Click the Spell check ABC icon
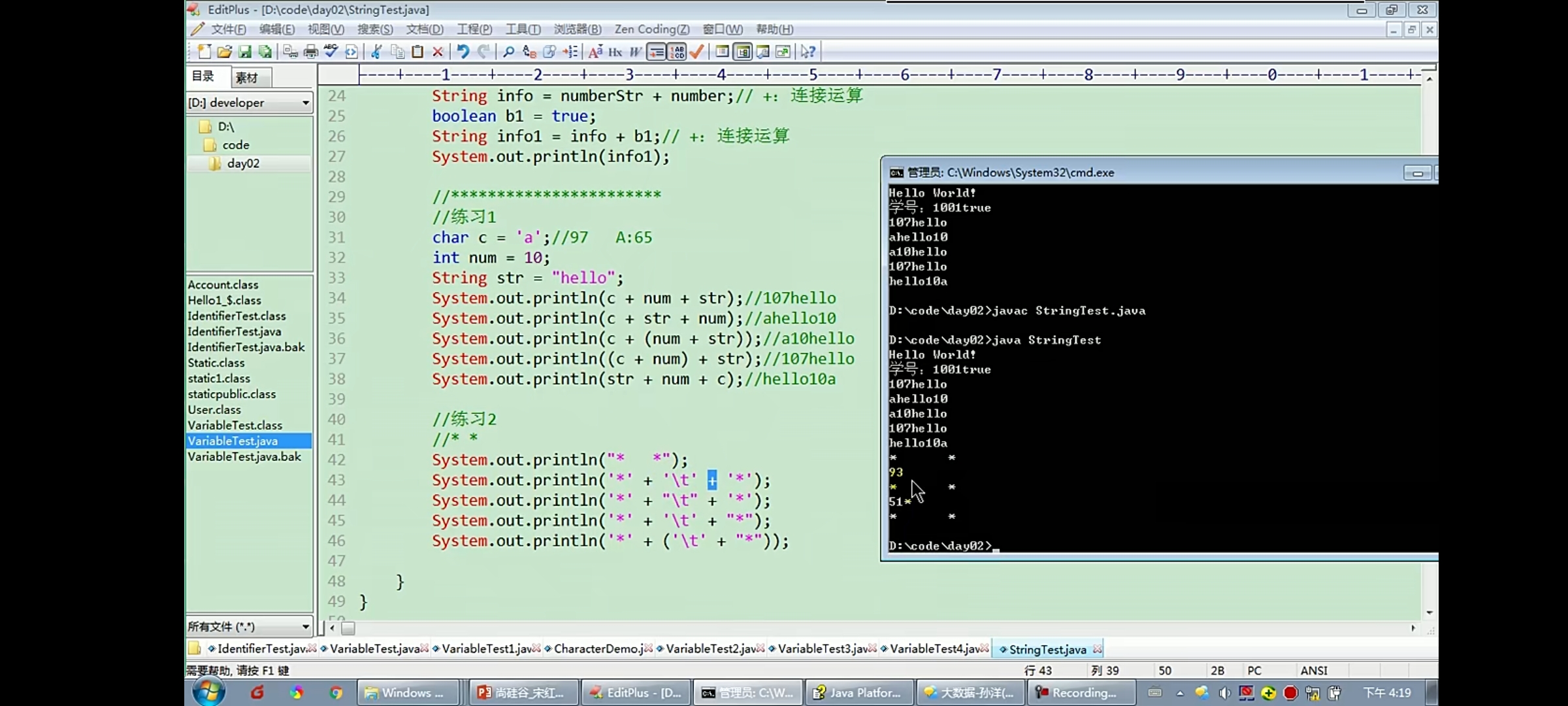This screenshot has width=1568, height=706. click(x=331, y=52)
